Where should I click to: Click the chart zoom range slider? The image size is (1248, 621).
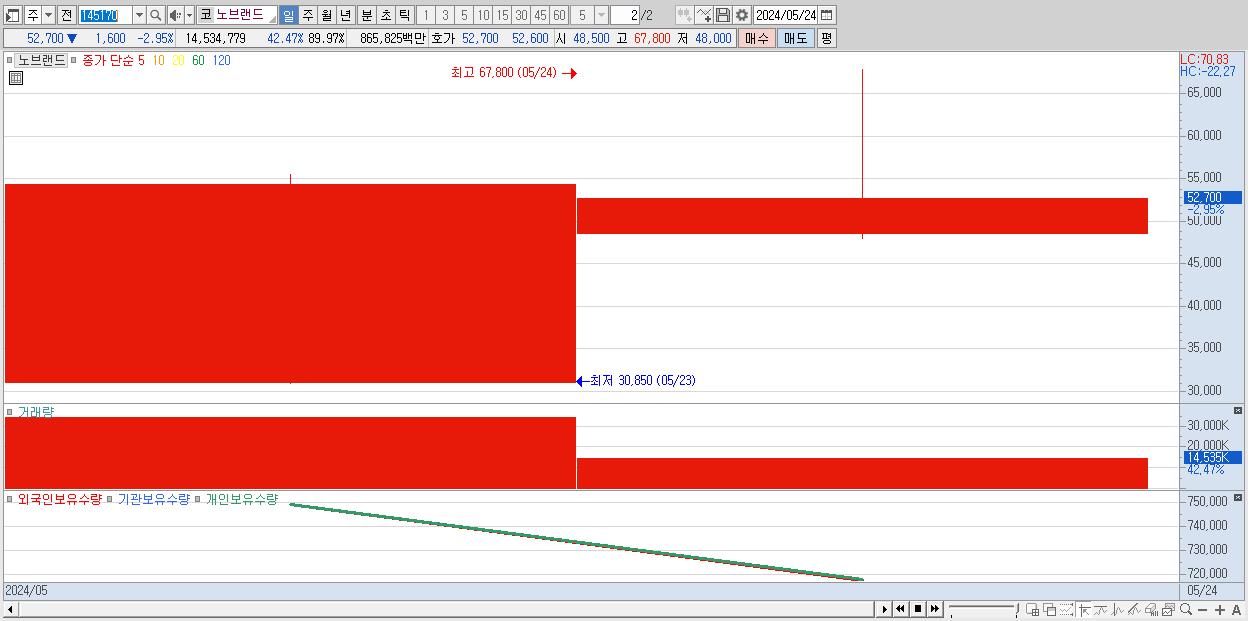pos(983,609)
